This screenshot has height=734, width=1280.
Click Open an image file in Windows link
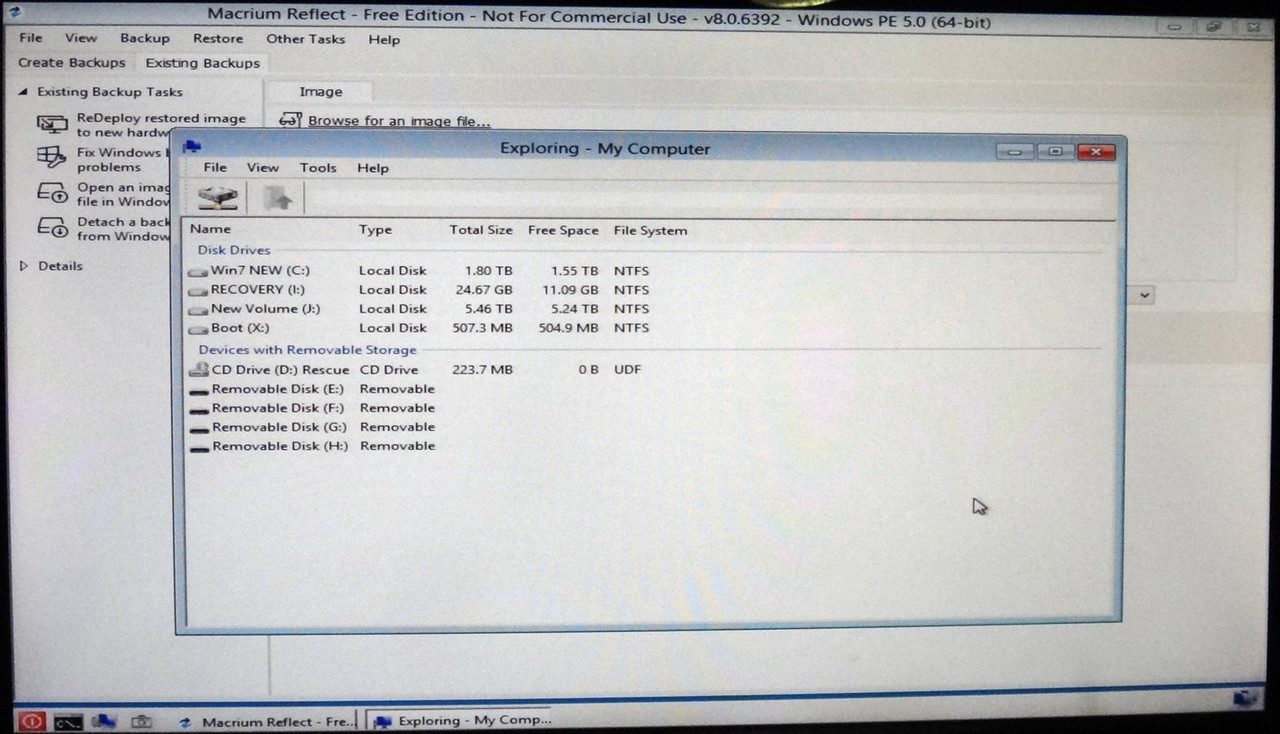pyautogui.click(x=124, y=194)
